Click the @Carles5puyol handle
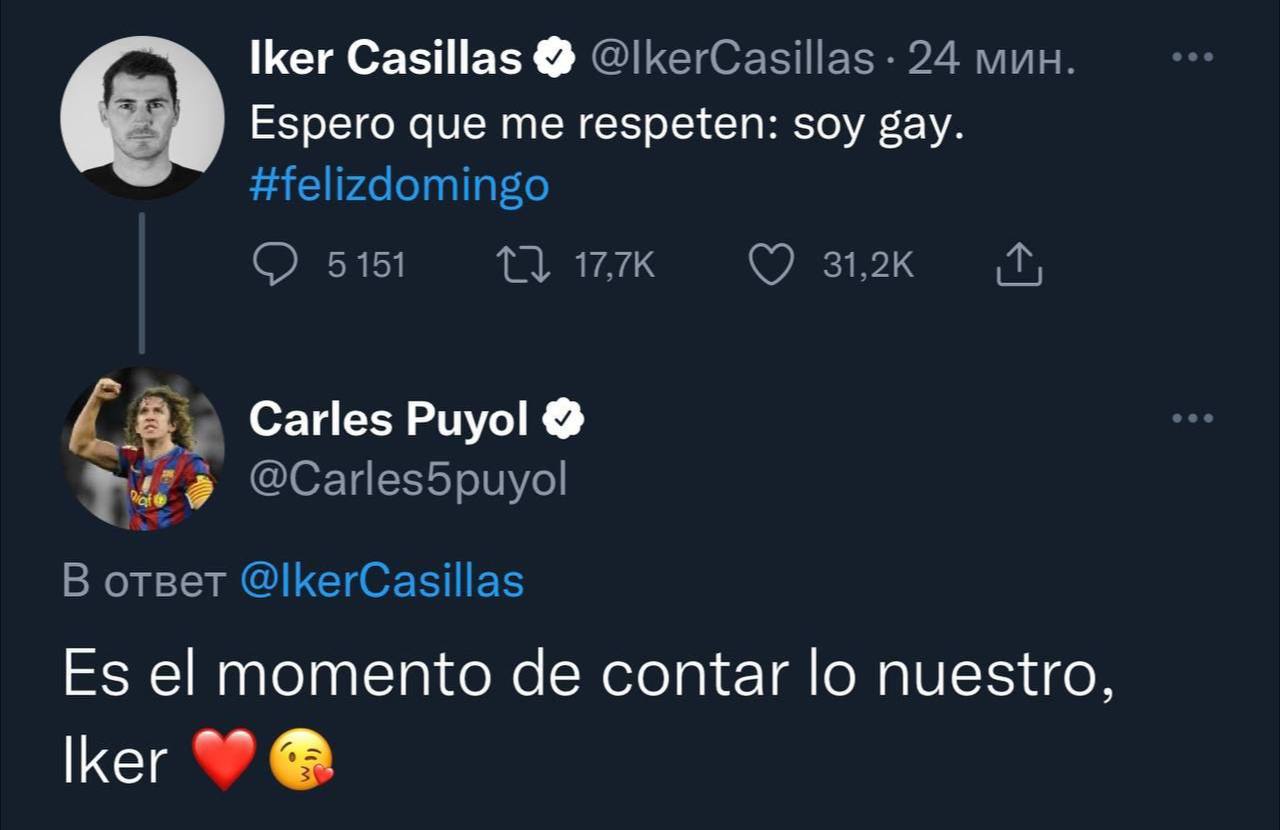The image size is (1280, 830). point(407,480)
